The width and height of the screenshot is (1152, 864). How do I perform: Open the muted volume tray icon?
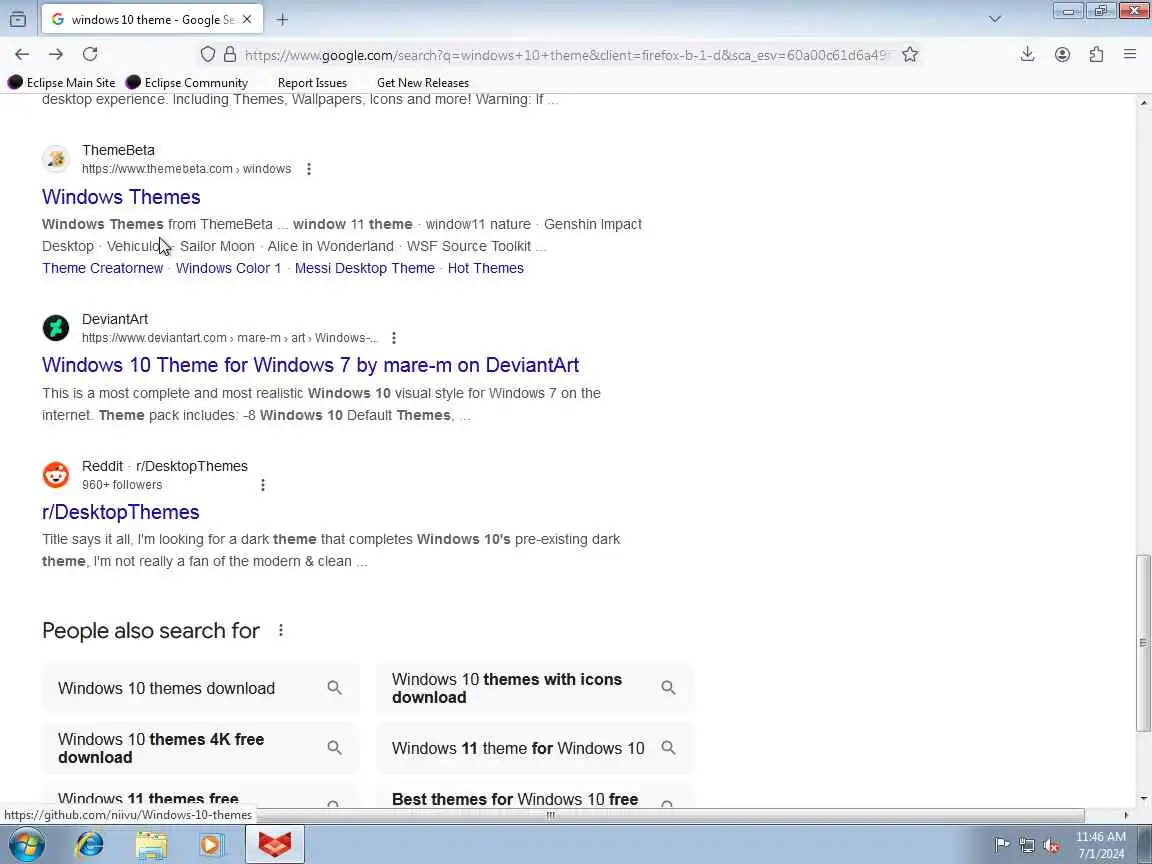click(1051, 845)
